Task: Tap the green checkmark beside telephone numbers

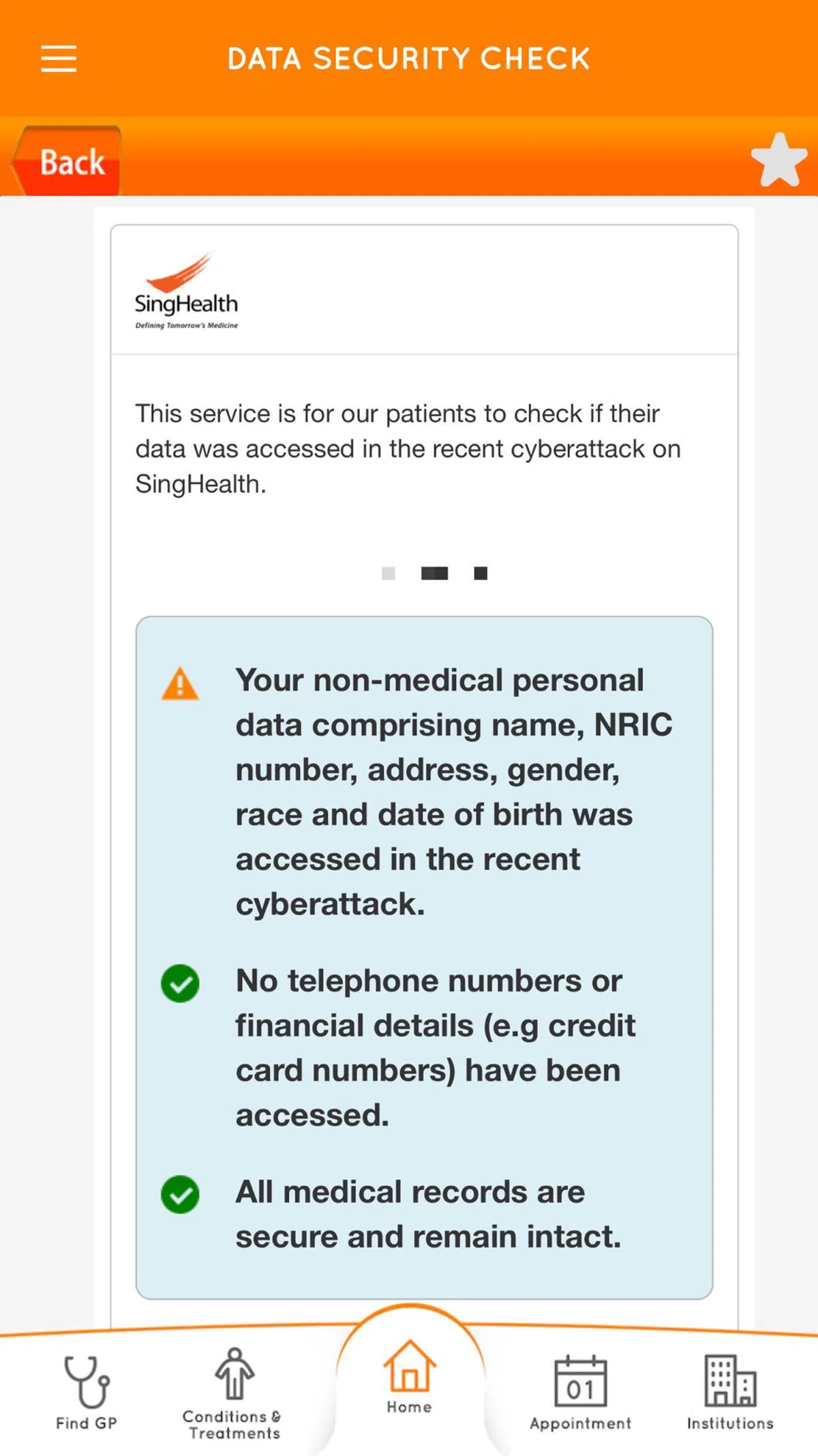Action: (180, 983)
